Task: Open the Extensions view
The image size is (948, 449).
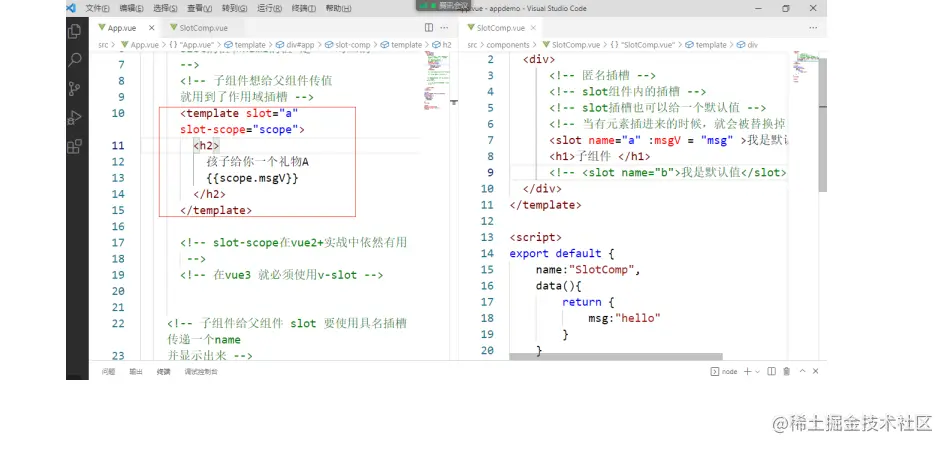Action: pos(74,146)
